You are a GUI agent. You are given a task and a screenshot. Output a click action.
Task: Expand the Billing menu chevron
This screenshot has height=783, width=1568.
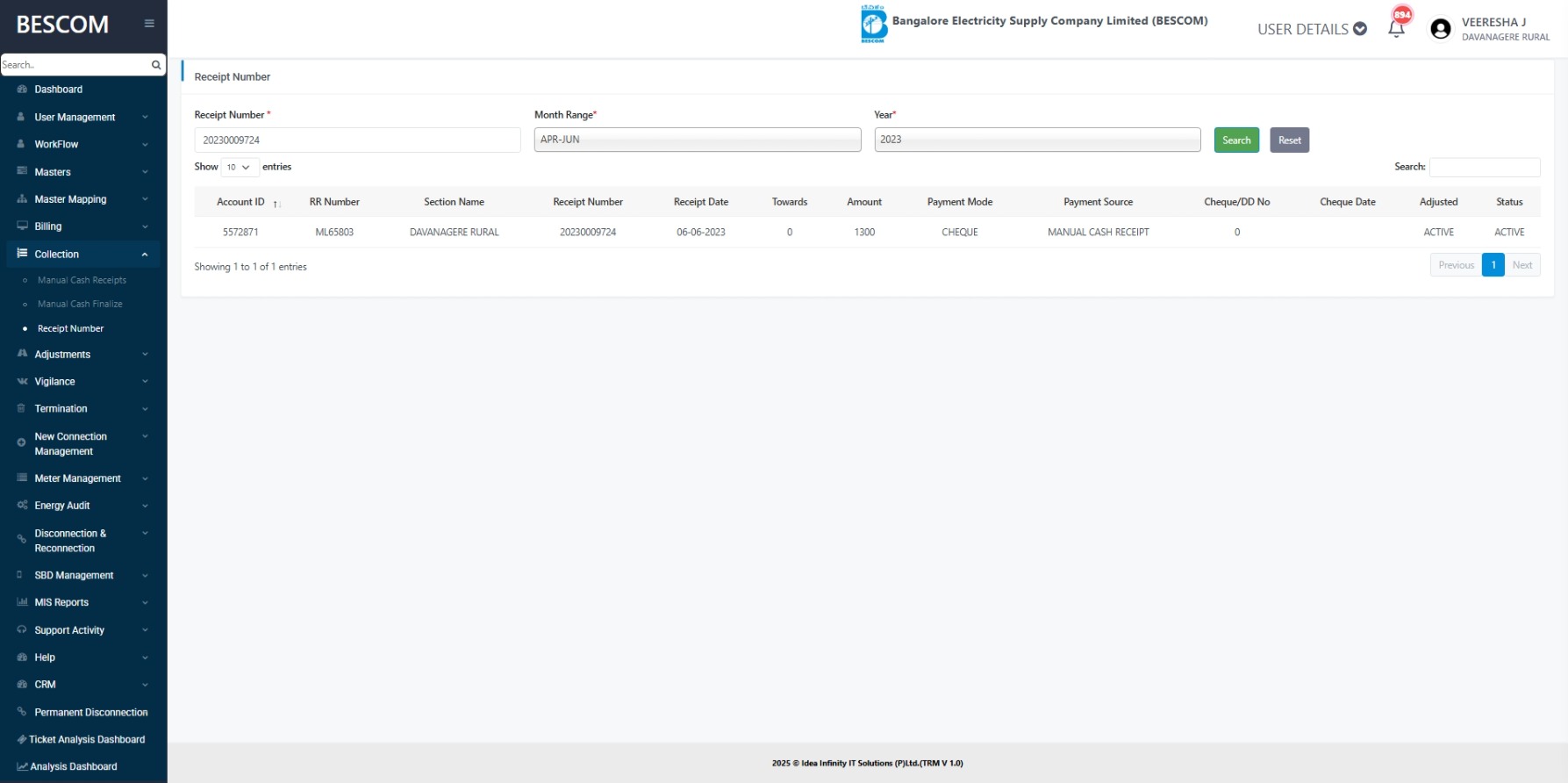[x=145, y=226]
